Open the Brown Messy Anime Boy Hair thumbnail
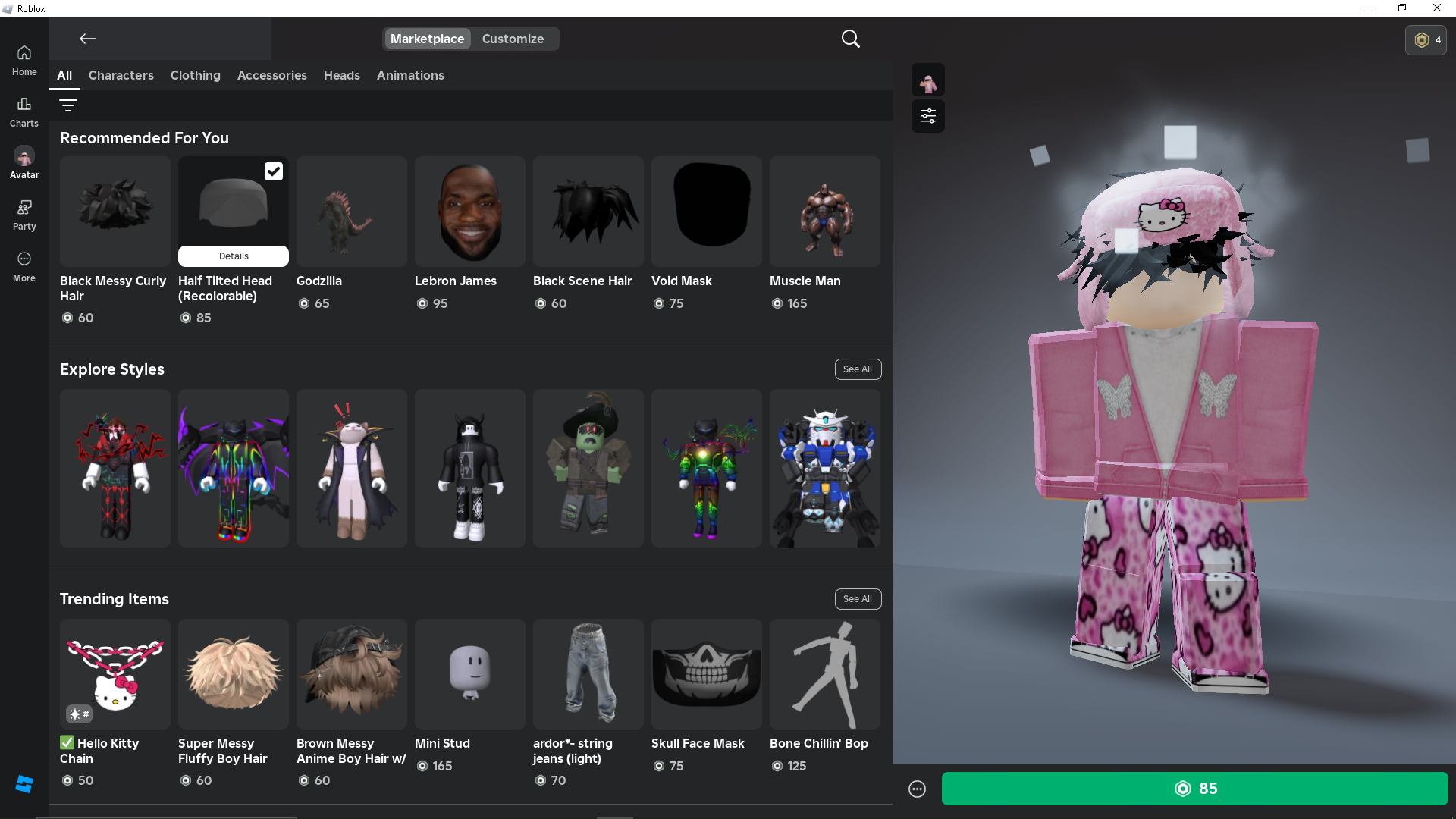The height and width of the screenshot is (819, 1456). click(x=352, y=674)
